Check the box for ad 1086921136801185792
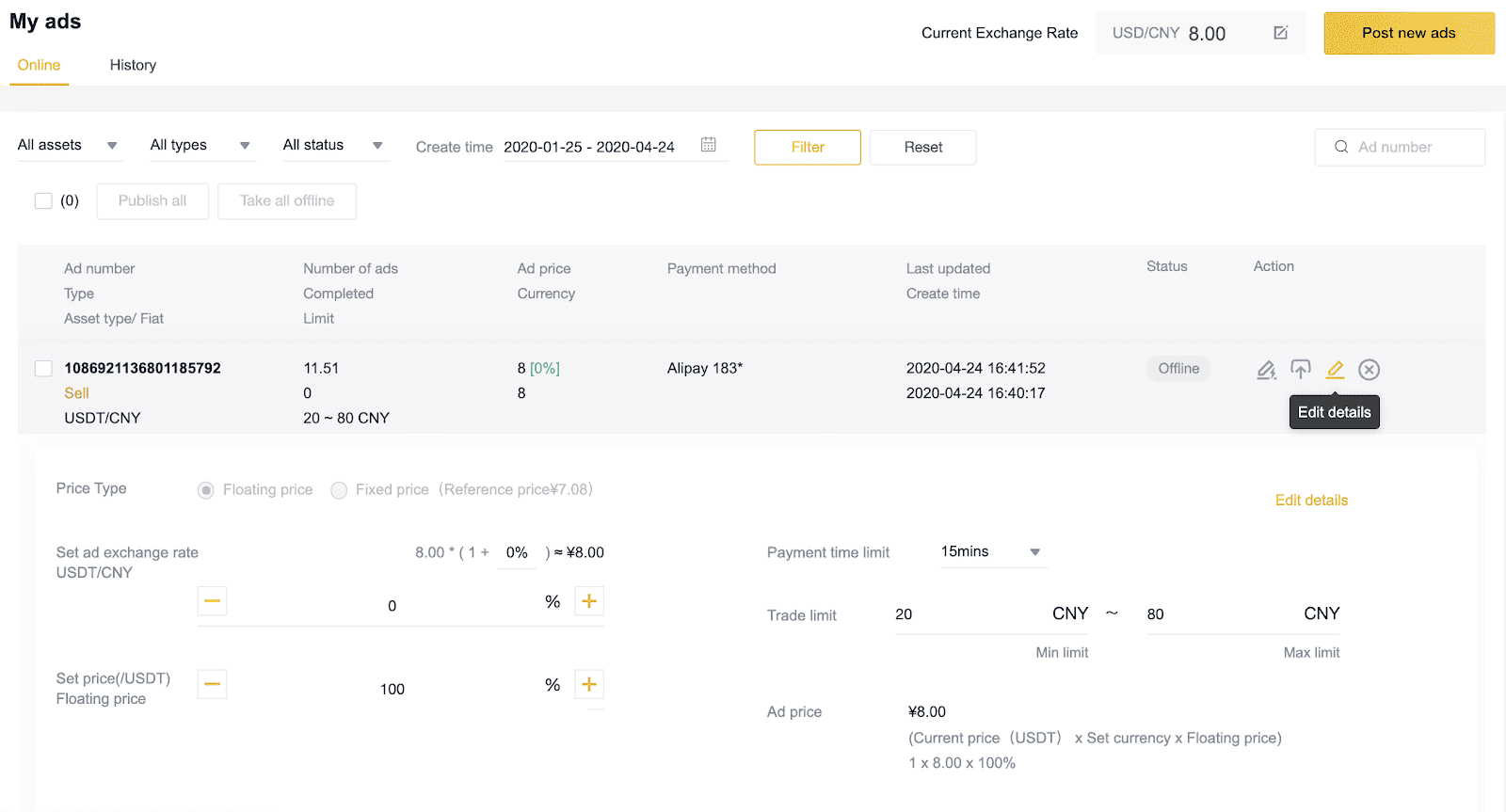Viewport: 1506px width, 812px height. tap(43, 368)
